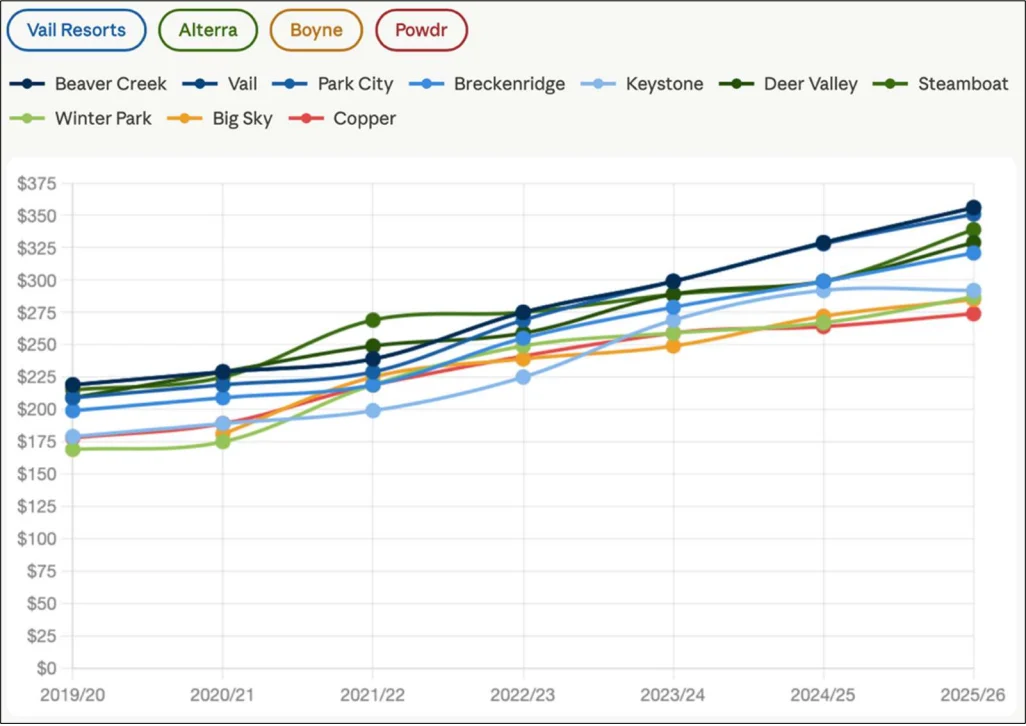Click the 2025/26 x-axis label
Screen dimensions: 1026x726
[973, 695]
